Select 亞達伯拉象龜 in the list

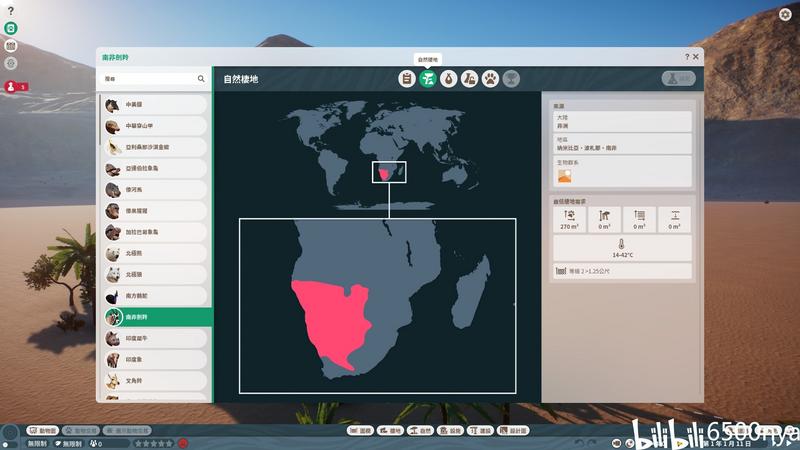click(x=155, y=168)
